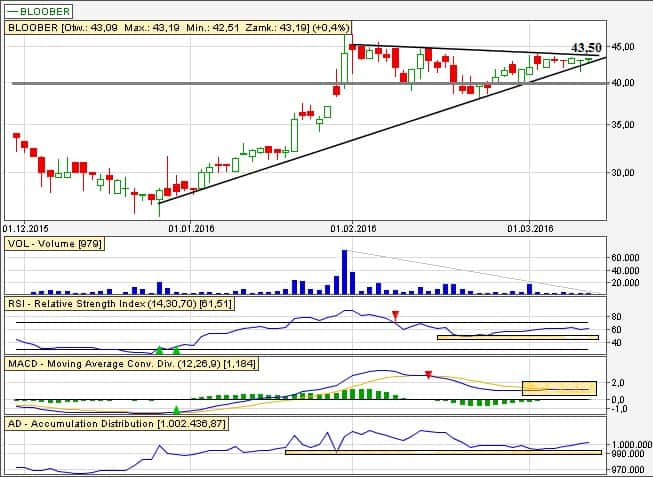The image size is (653, 478).
Task: Click the 43,50 price label
Action: coord(585,47)
